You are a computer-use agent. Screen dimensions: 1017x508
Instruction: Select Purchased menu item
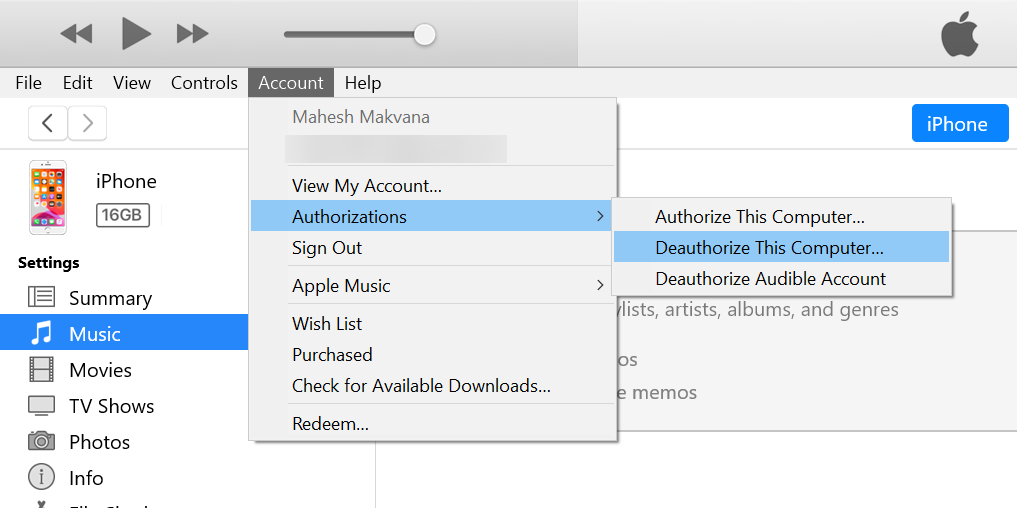pyautogui.click(x=433, y=354)
